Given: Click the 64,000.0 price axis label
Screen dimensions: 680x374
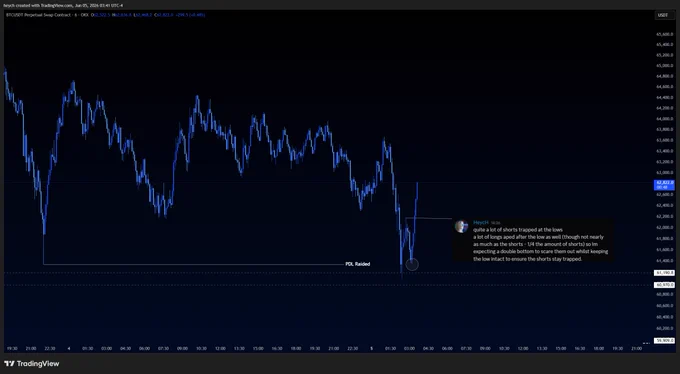Looking at the screenshot, I should 664,119.
